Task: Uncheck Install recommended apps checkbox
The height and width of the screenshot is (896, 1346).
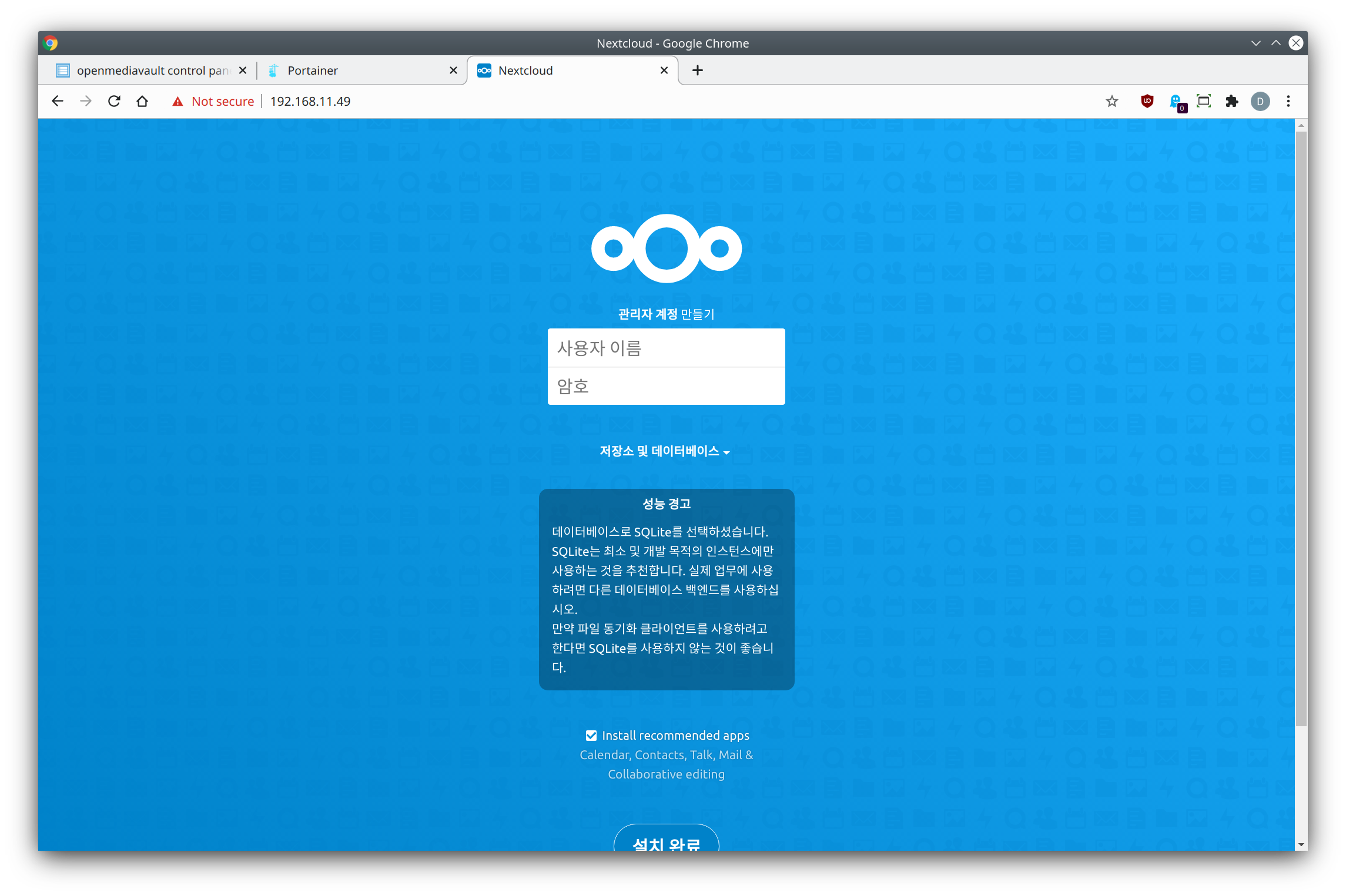Action: pos(591,735)
